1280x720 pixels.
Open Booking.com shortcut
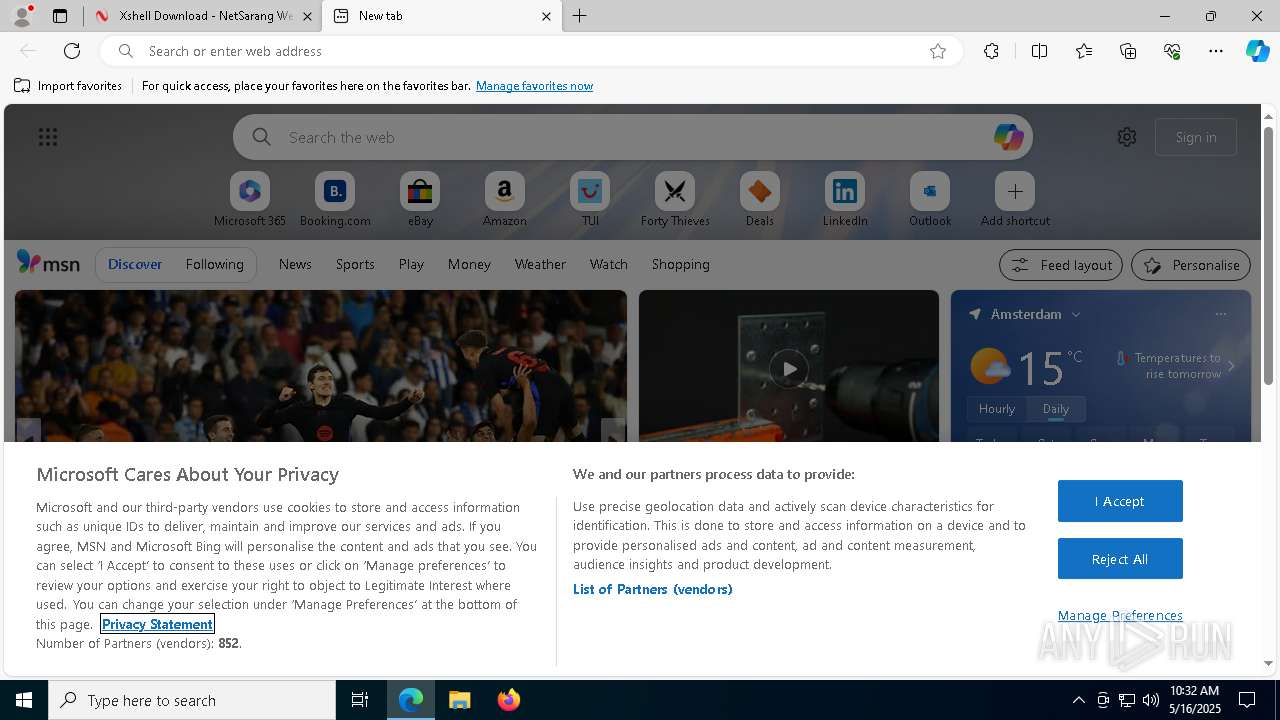(x=335, y=200)
